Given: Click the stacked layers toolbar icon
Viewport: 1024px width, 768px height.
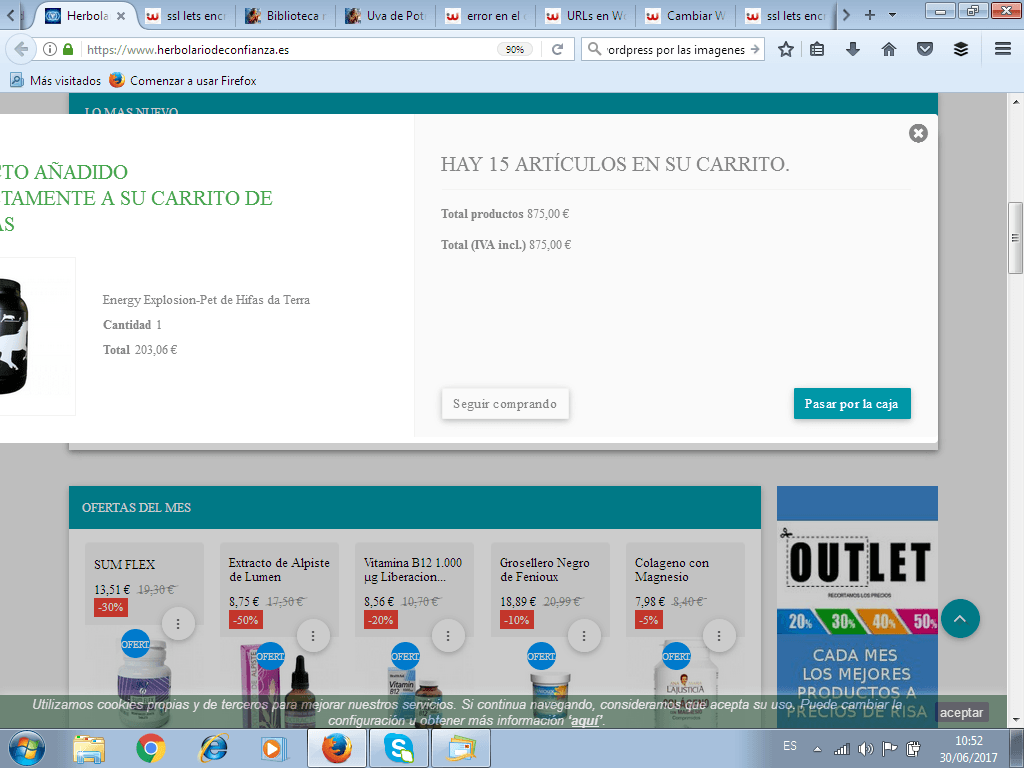Looking at the screenshot, I should [961, 49].
